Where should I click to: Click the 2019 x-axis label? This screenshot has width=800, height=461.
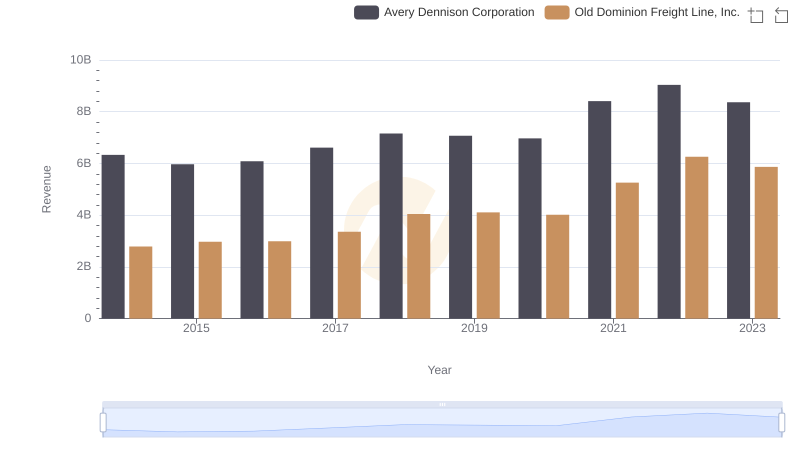pyautogui.click(x=474, y=328)
